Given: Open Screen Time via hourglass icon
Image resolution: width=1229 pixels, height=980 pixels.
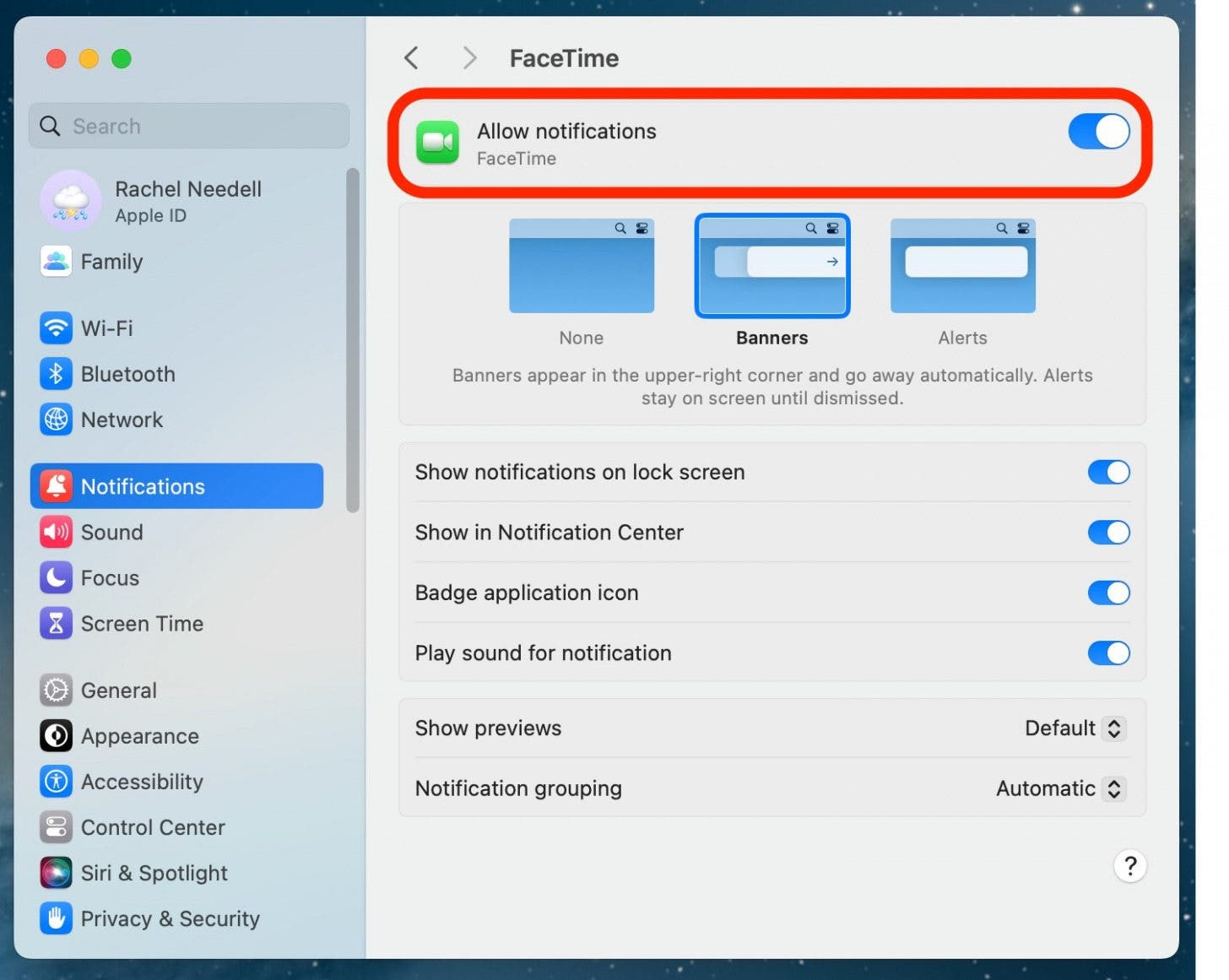Looking at the screenshot, I should 55,623.
